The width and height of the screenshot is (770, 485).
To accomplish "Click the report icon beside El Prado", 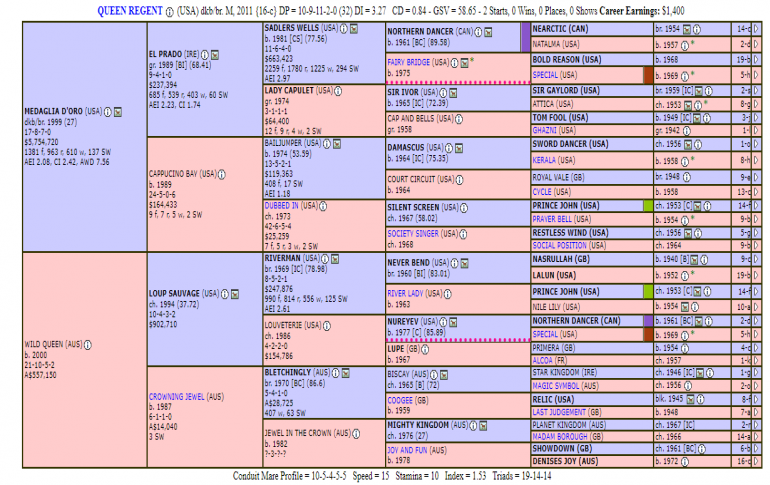I will tap(215, 54).
